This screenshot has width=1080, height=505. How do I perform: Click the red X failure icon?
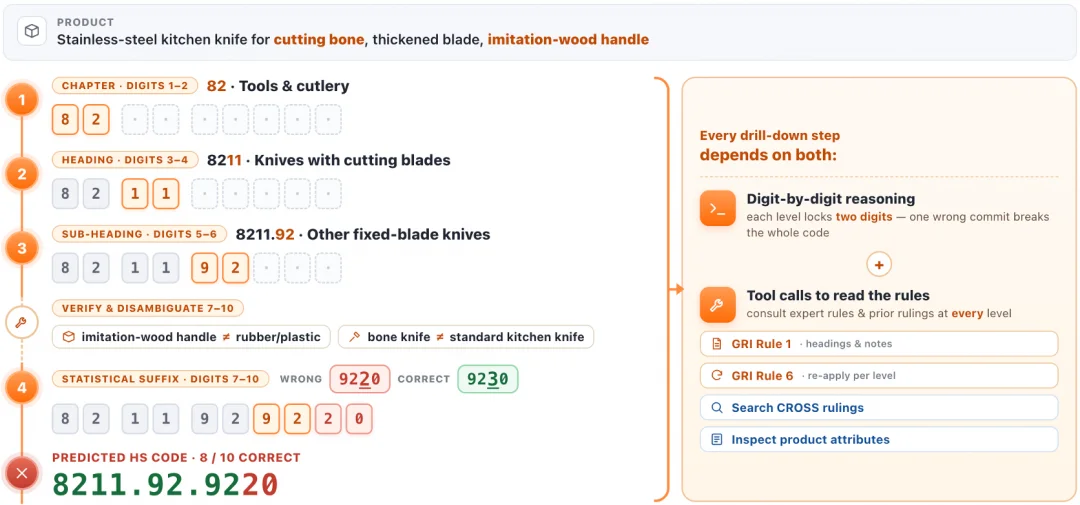click(x=21, y=473)
